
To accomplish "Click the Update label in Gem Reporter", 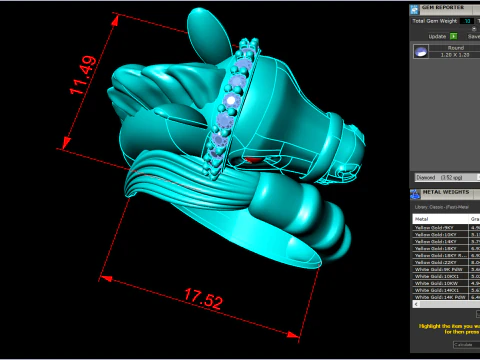I will pos(437,36).
